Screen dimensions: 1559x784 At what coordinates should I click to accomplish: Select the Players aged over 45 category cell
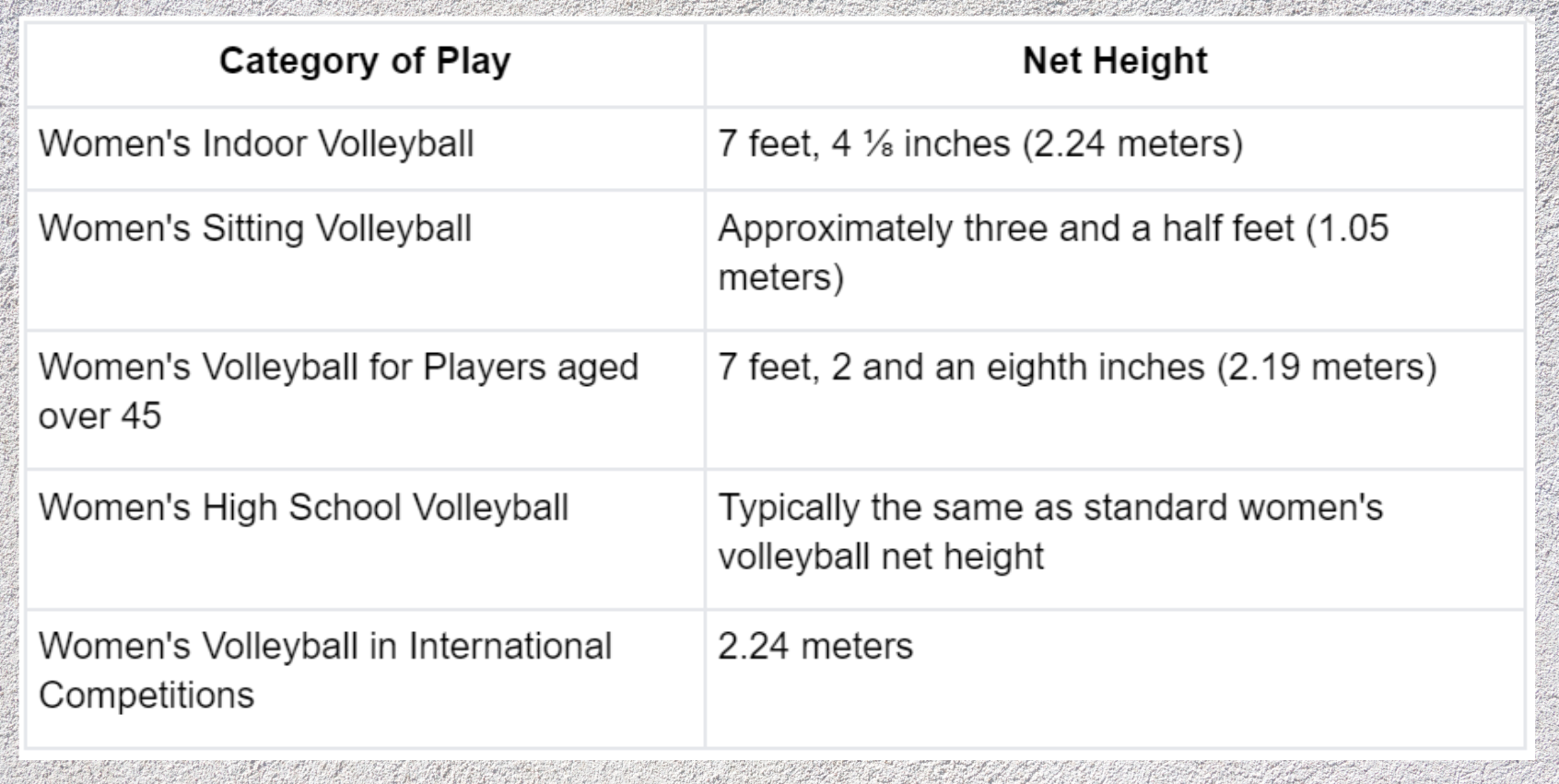[338, 392]
